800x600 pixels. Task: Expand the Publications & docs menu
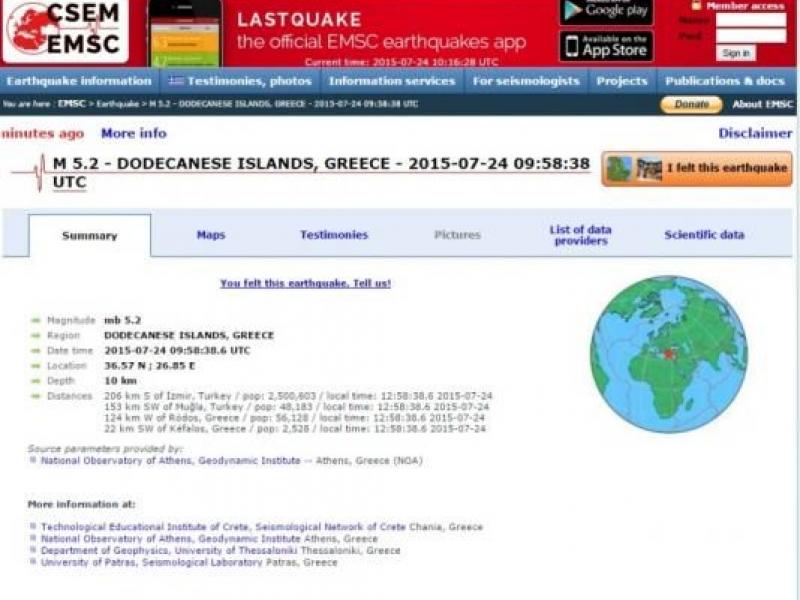725,81
